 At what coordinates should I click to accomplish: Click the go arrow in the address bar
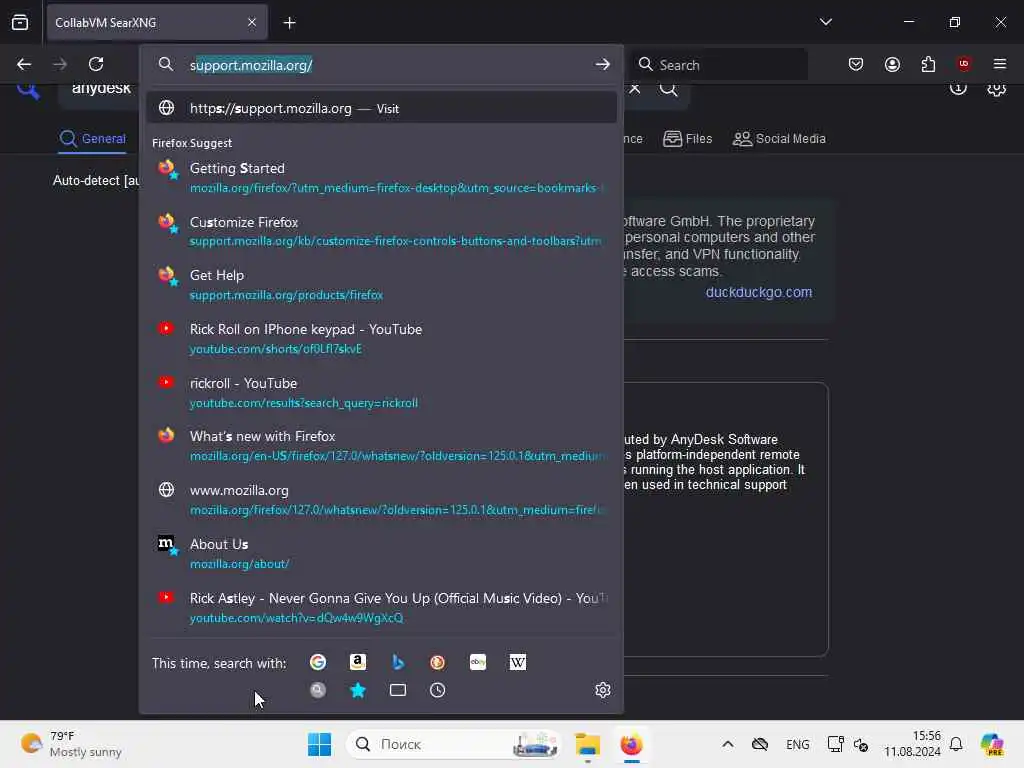point(602,64)
